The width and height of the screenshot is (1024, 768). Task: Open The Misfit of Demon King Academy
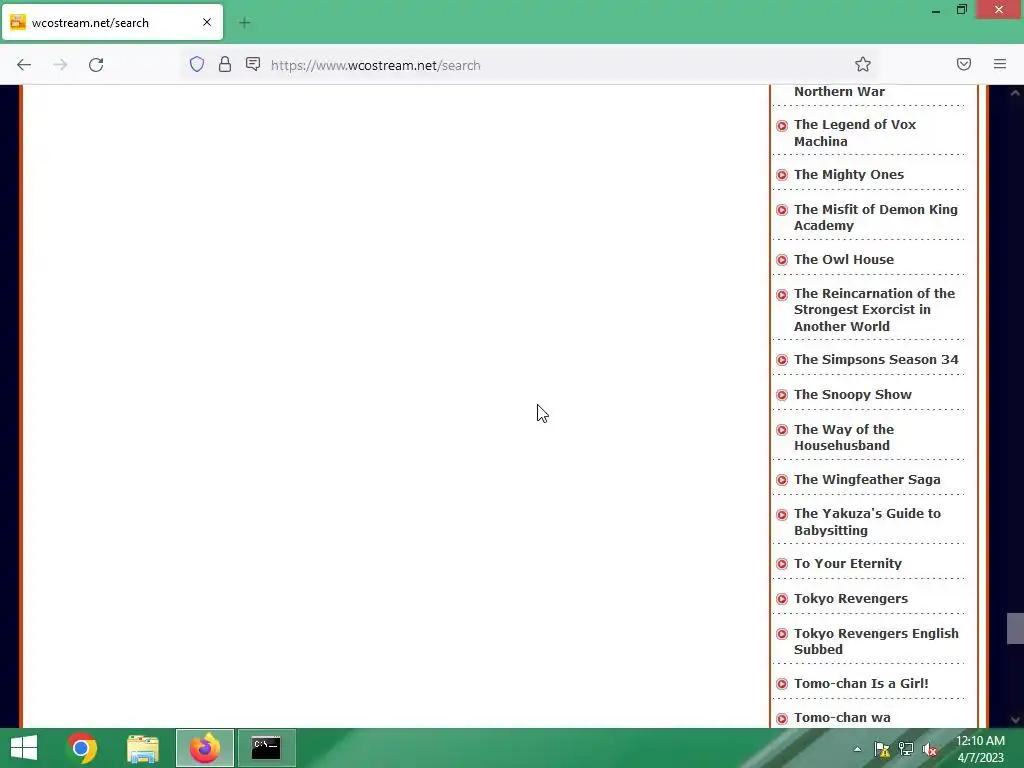[875, 217]
